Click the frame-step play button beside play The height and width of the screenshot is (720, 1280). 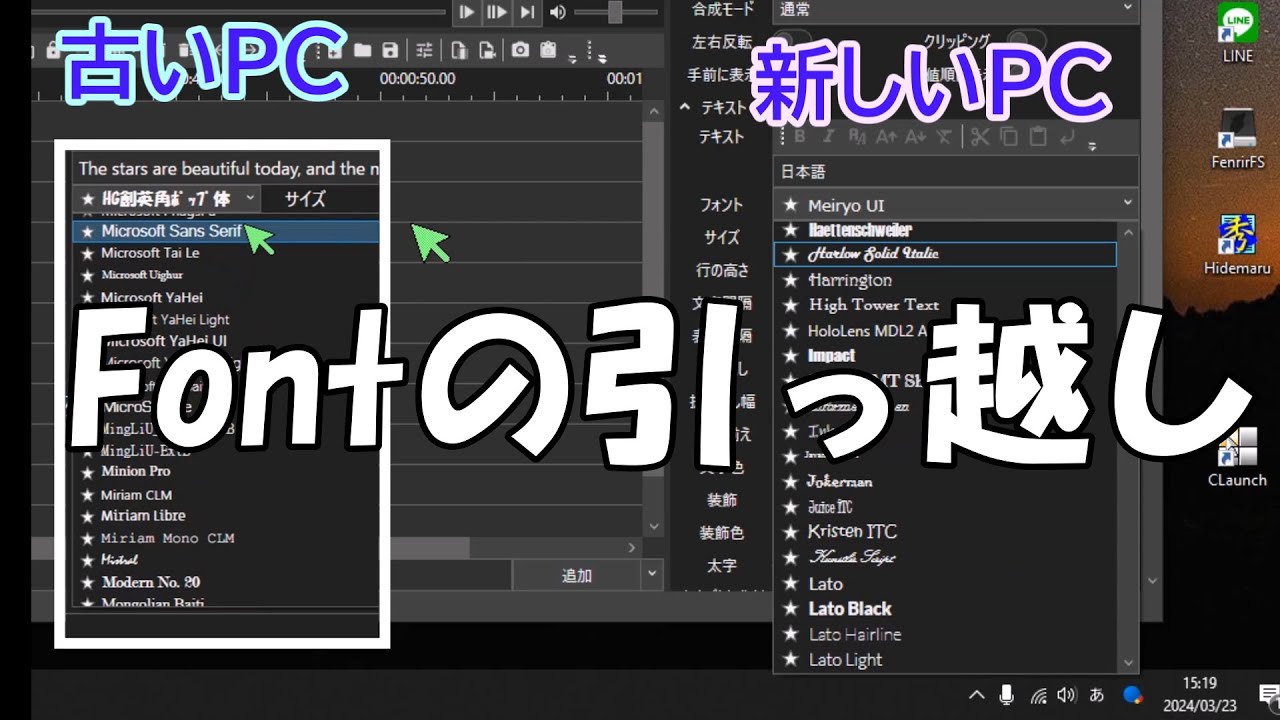point(496,12)
